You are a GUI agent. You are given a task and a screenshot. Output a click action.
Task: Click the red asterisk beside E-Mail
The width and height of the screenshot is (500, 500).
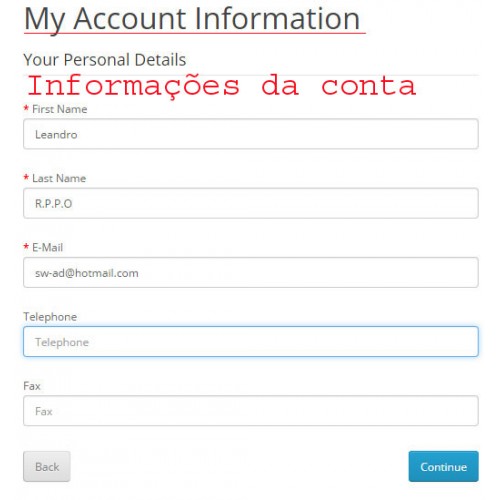[26, 247]
